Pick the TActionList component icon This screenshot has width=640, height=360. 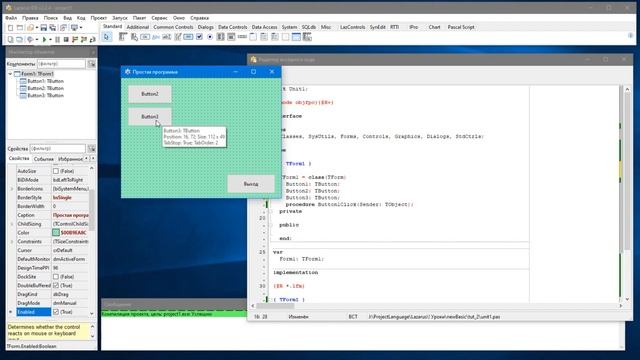pos(307,37)
